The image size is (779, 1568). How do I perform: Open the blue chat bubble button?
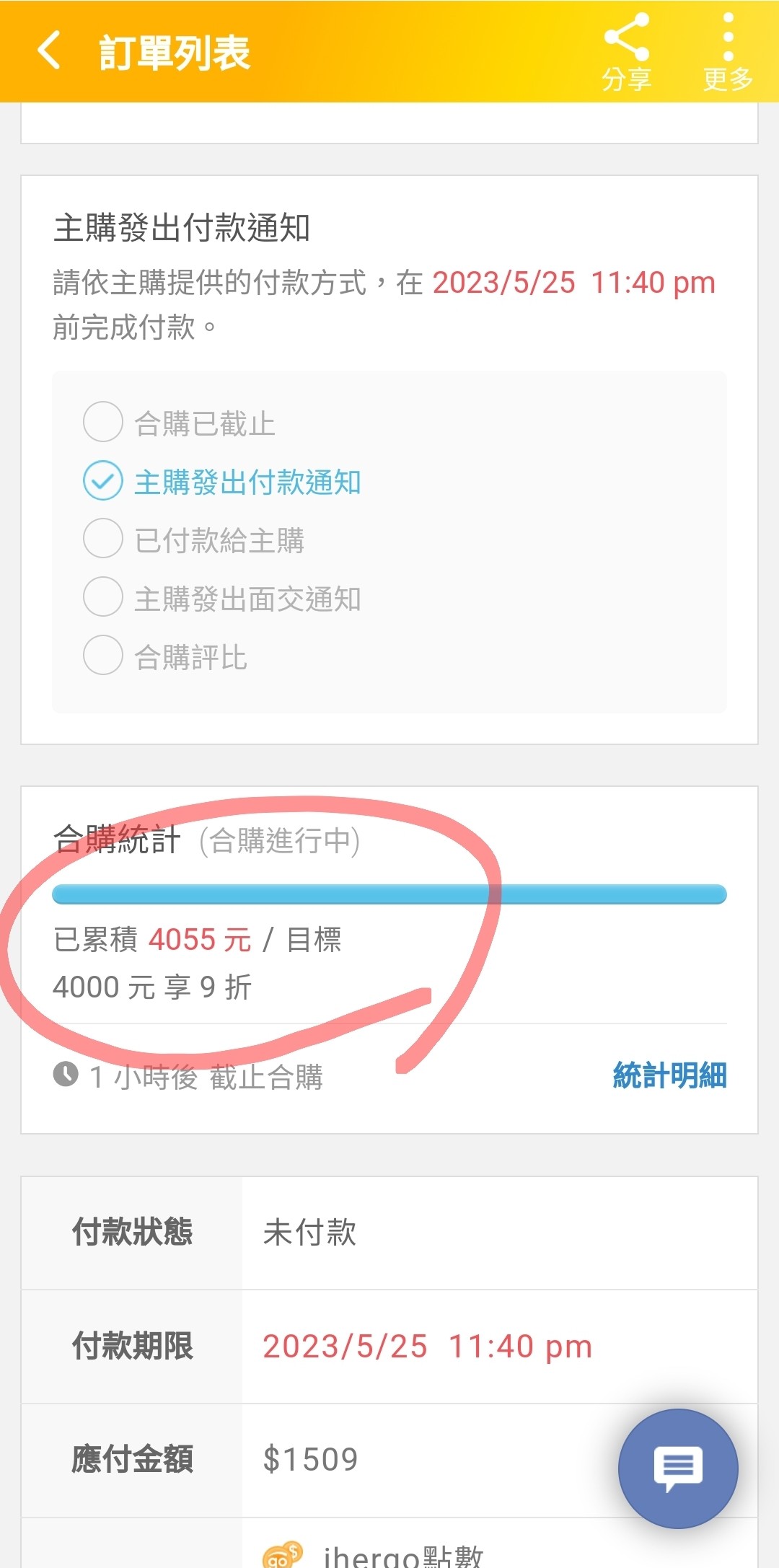pyautogui.click(x=678, y=1468)
